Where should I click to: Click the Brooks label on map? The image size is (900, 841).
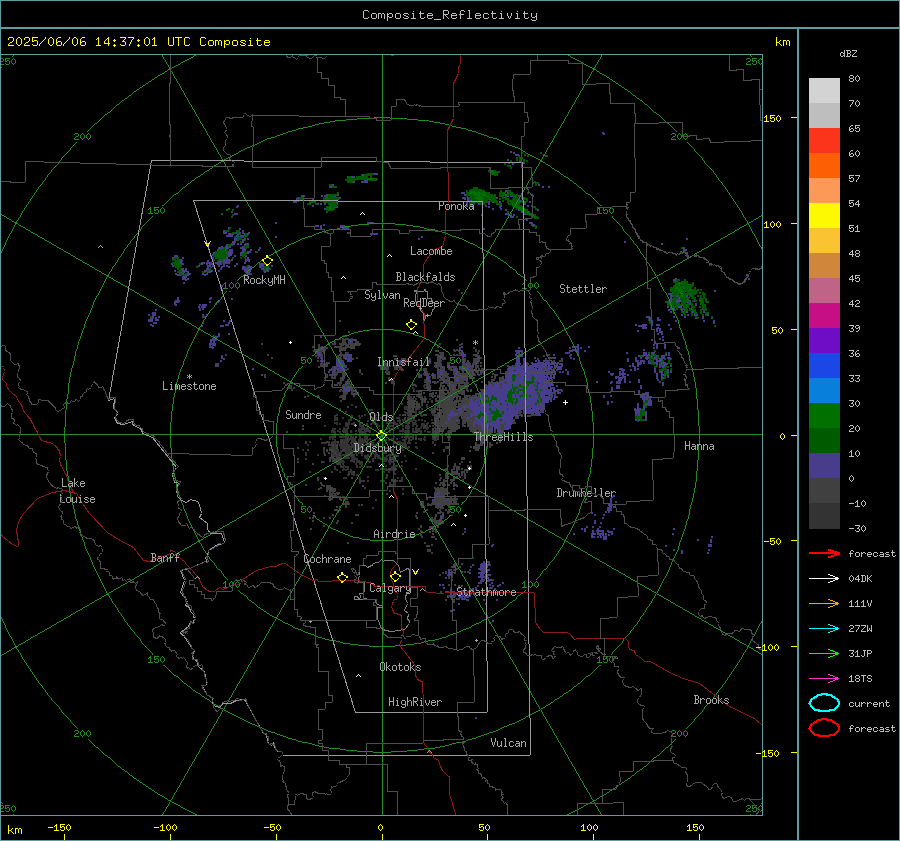(711, 700)
